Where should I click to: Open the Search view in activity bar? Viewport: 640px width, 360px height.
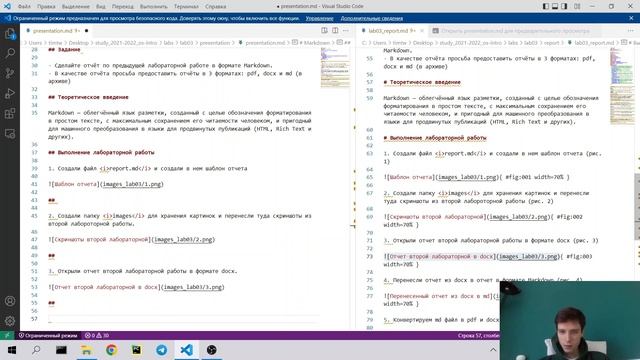click(x=10, y=53)
